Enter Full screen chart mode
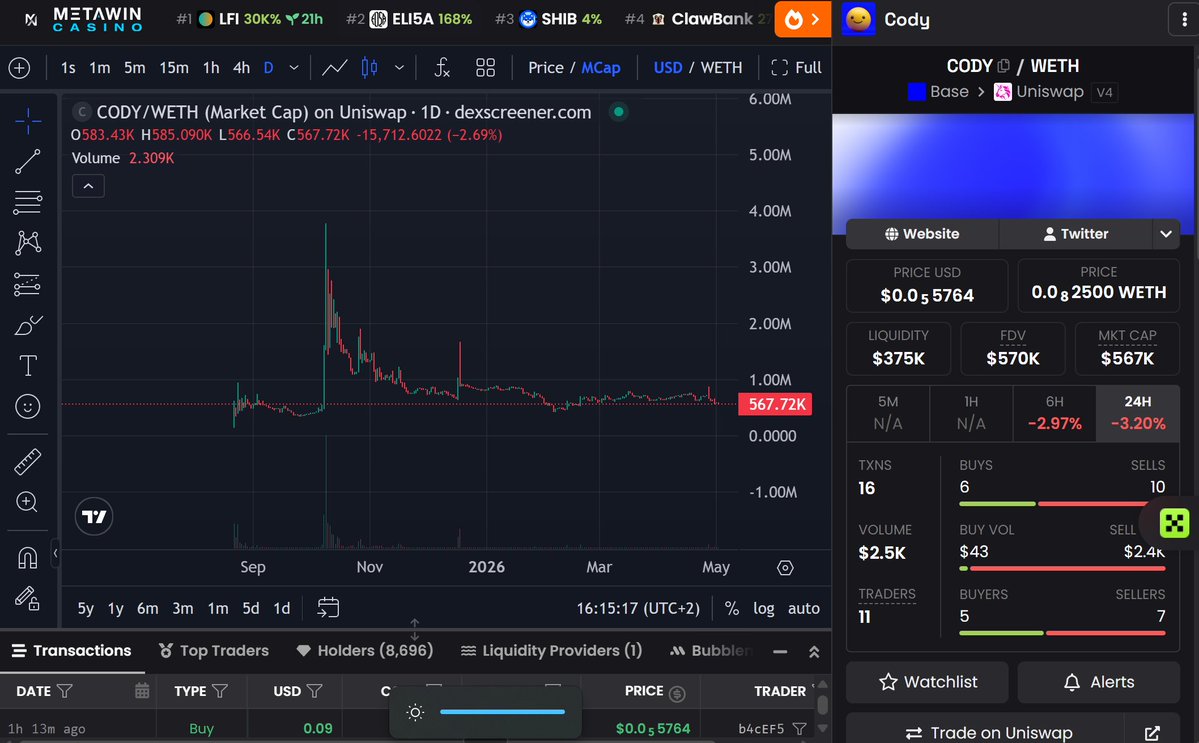This screenshot has width=1199, height=743. pos(796,68)
